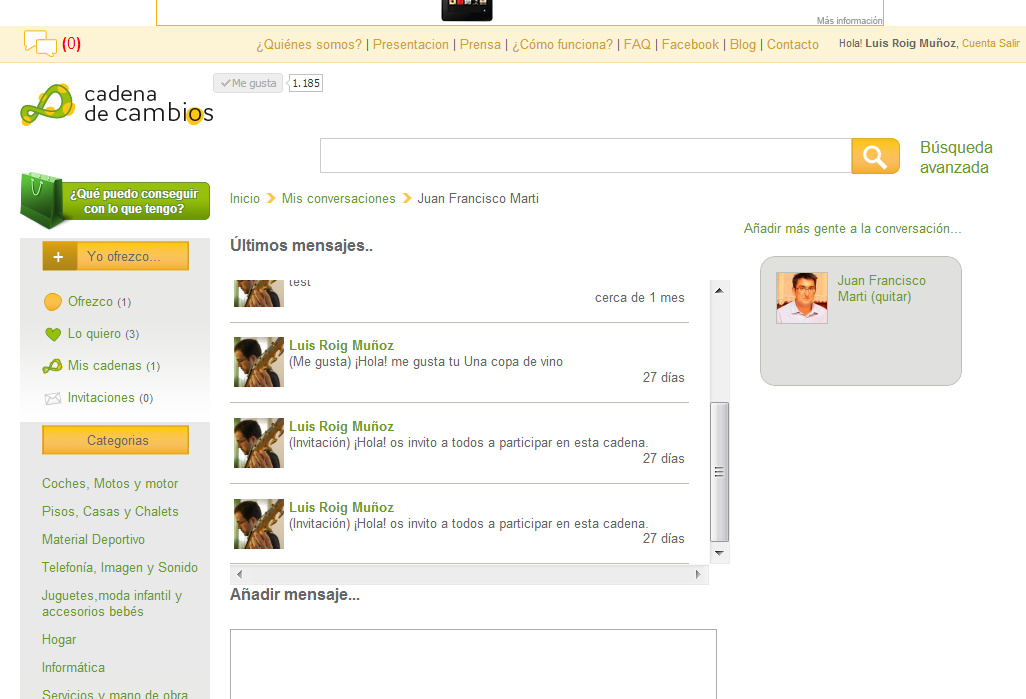
Task: Click the Cadena de Cambios logo
Action: (116, 104)
